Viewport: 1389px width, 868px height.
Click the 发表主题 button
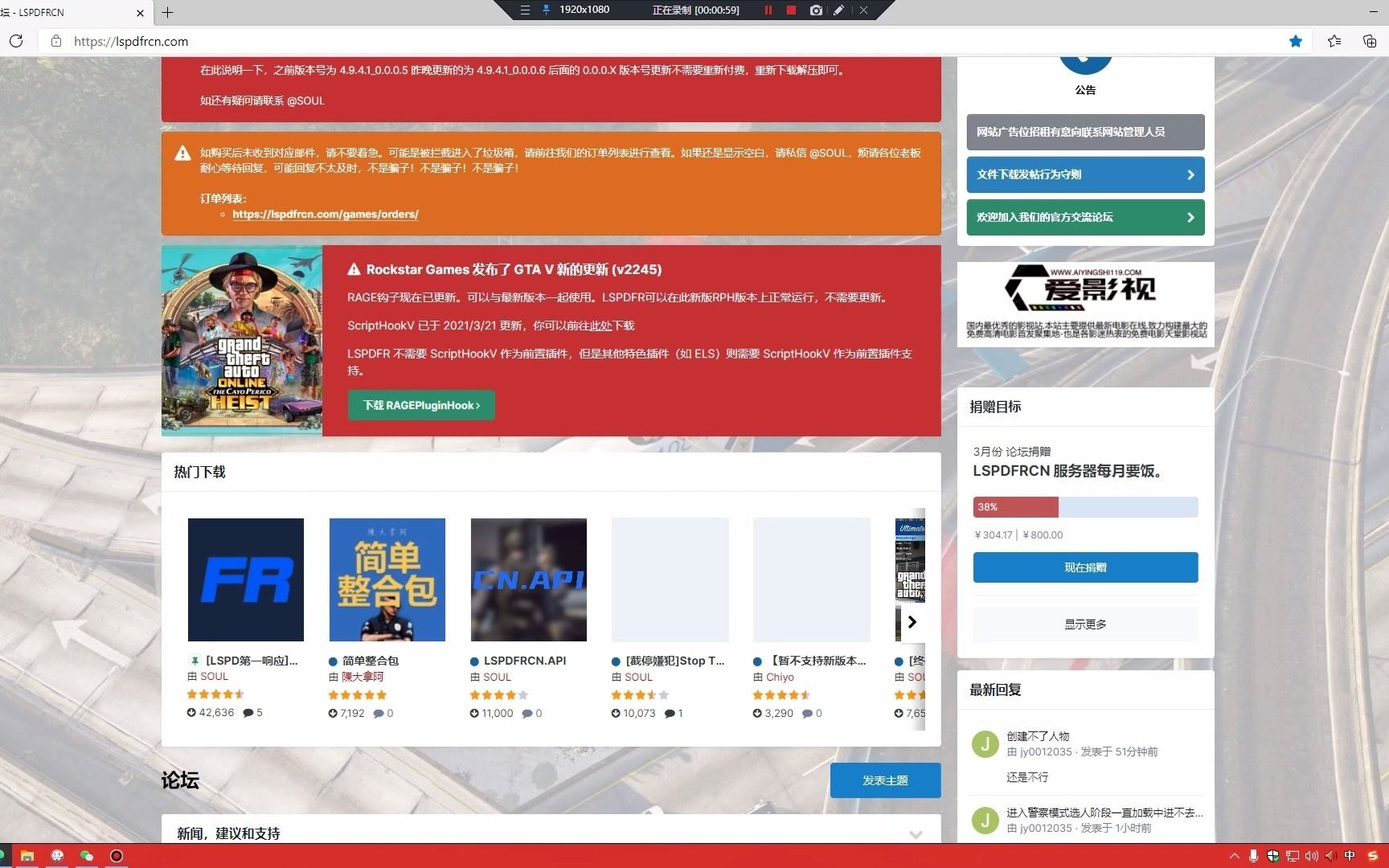tap(885, 780)
